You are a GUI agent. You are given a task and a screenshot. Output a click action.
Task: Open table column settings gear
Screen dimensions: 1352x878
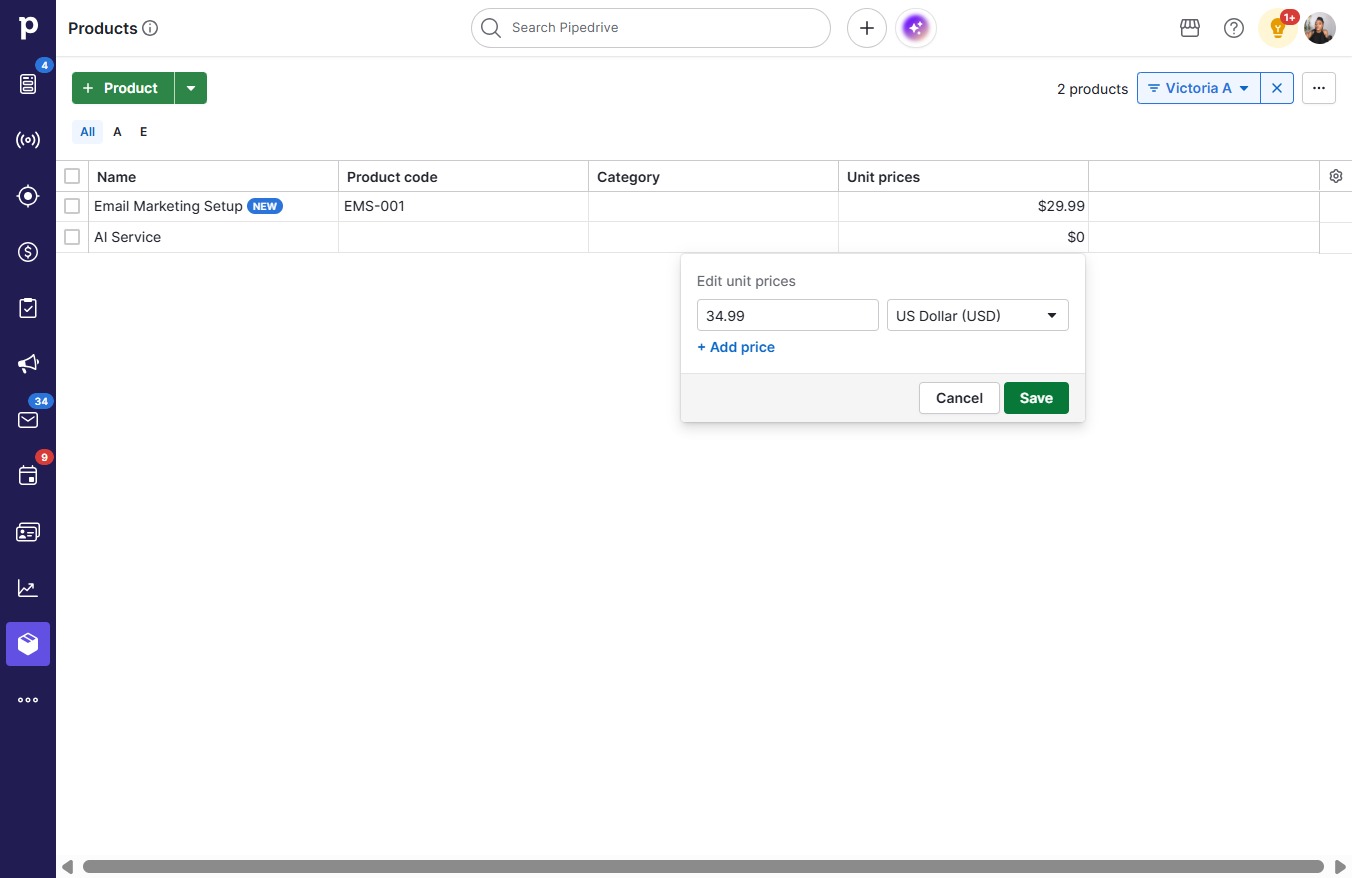[1336, 176]
